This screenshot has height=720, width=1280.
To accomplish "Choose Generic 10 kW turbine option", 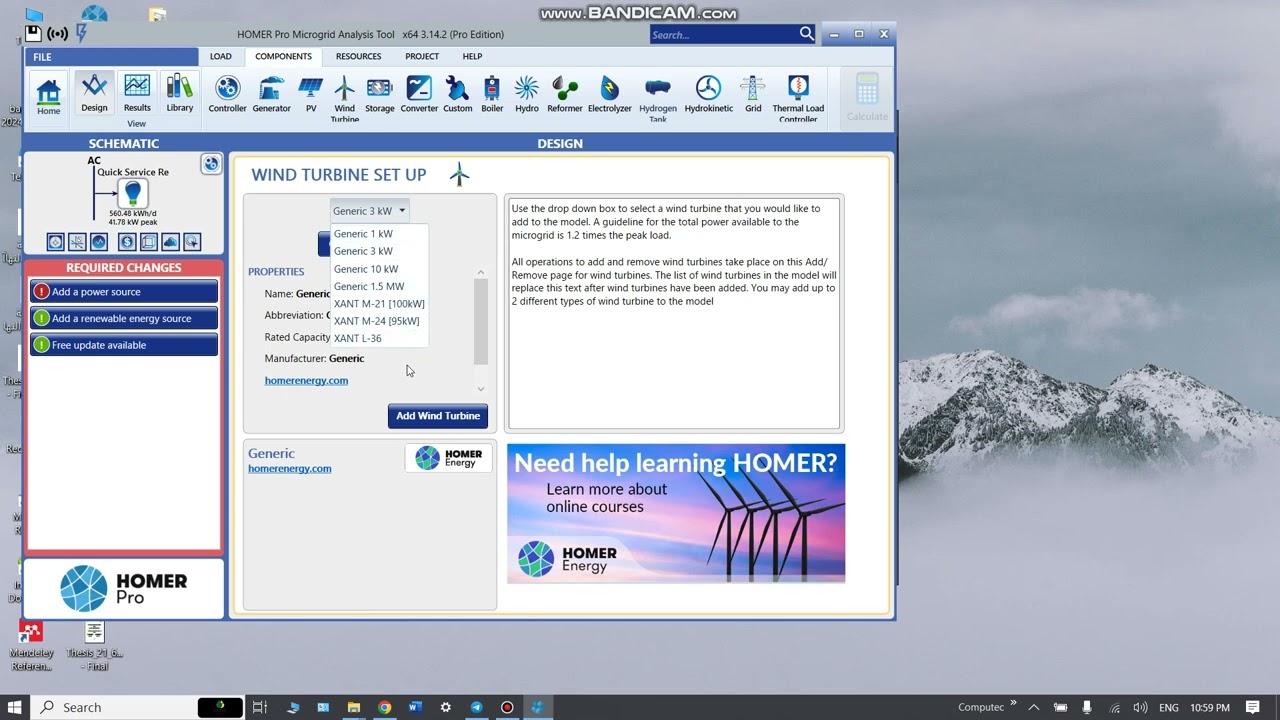I will click(366, 269).
